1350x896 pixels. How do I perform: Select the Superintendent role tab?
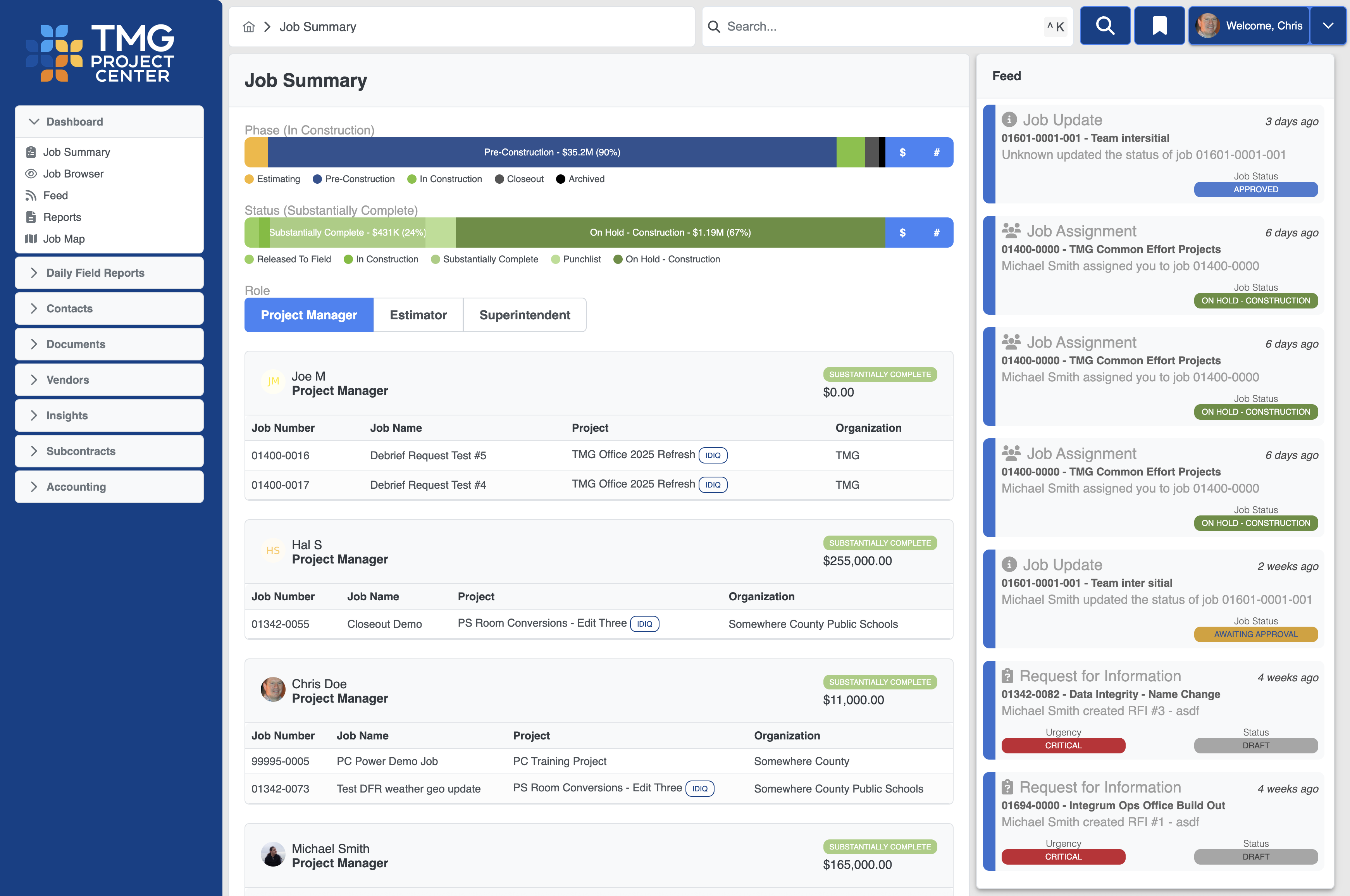tap(524, 315)
